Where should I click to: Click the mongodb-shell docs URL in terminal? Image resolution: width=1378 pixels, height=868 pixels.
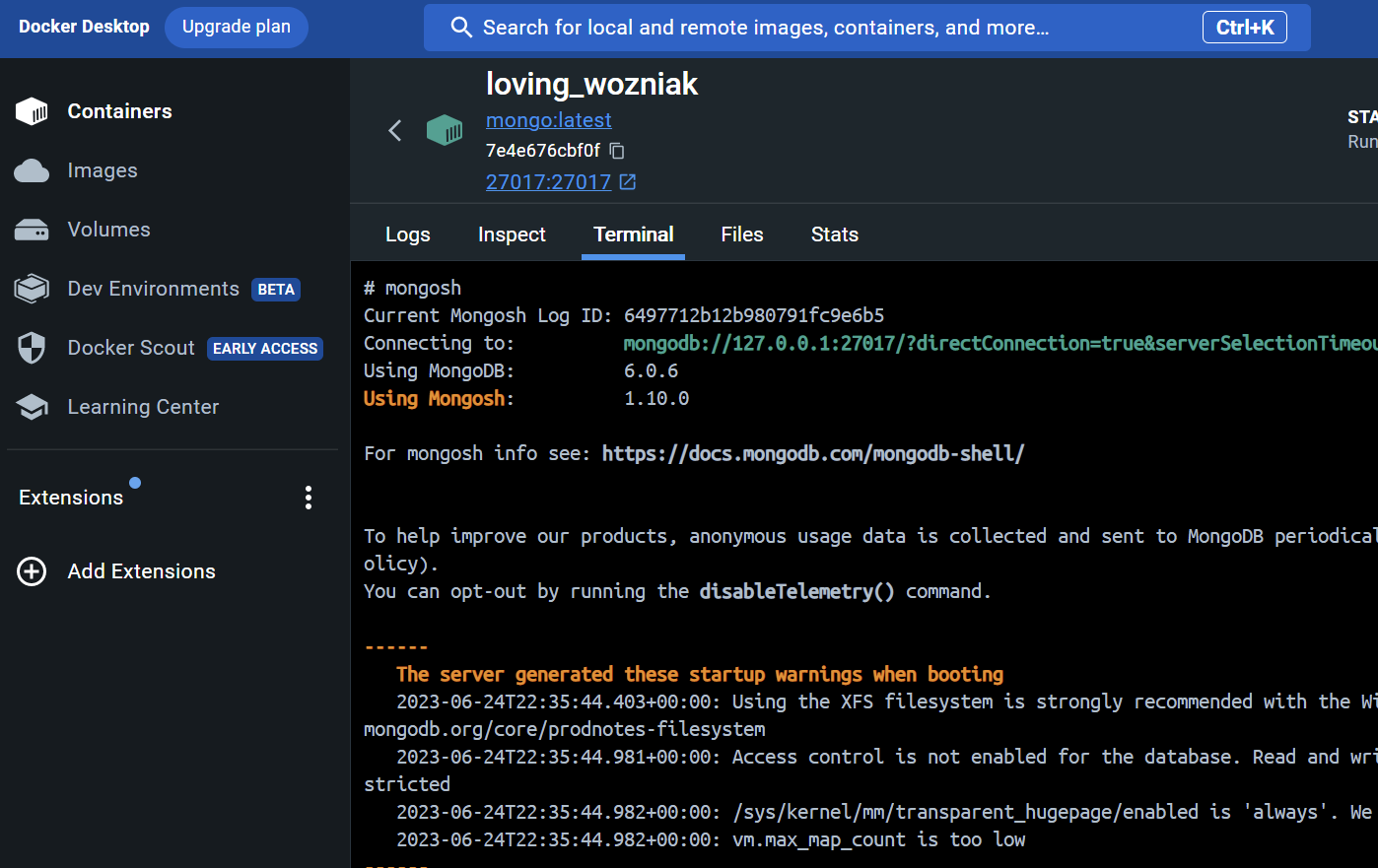812,453
